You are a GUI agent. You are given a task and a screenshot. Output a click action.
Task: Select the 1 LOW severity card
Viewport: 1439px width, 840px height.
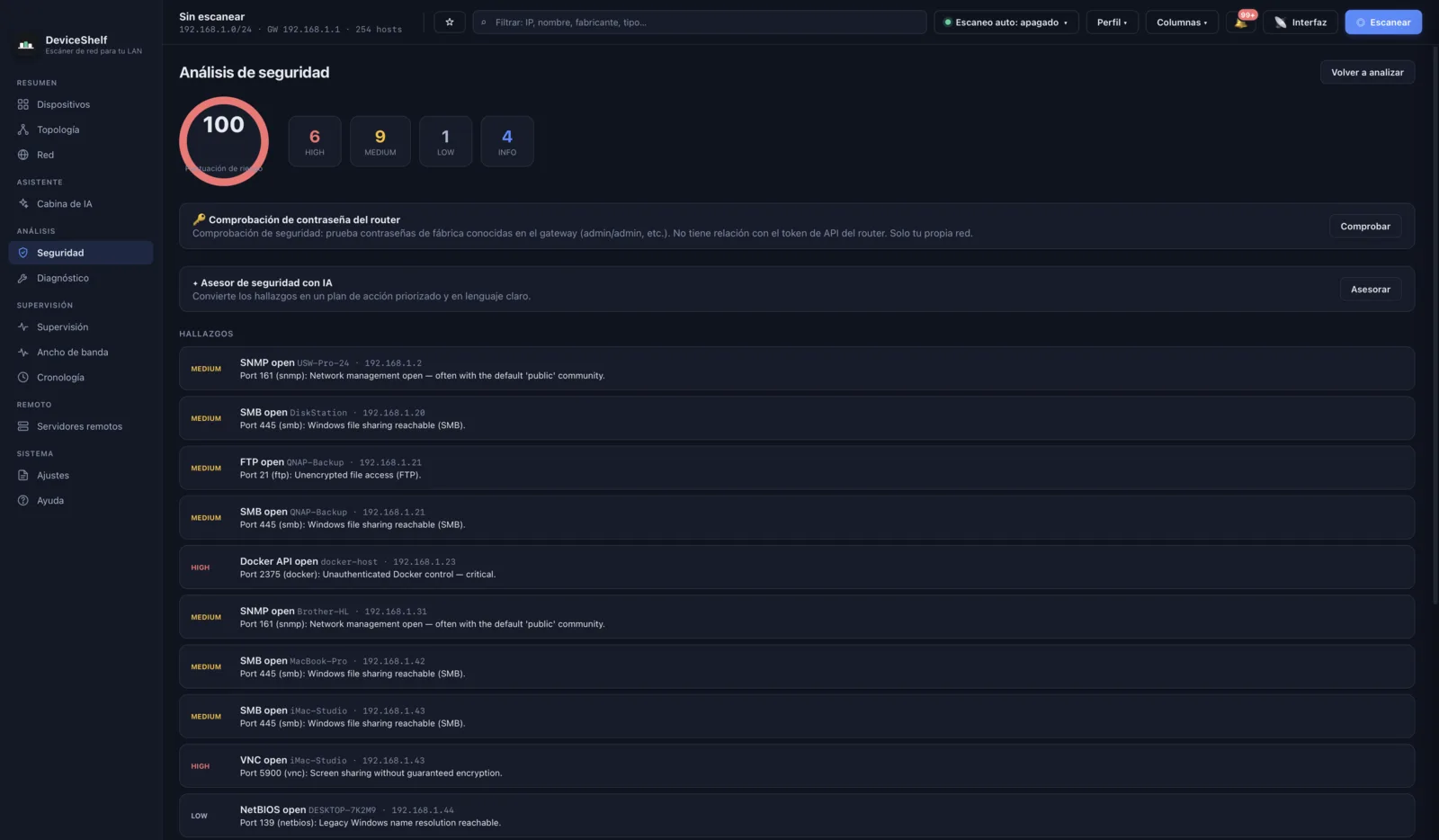[445, 141]
